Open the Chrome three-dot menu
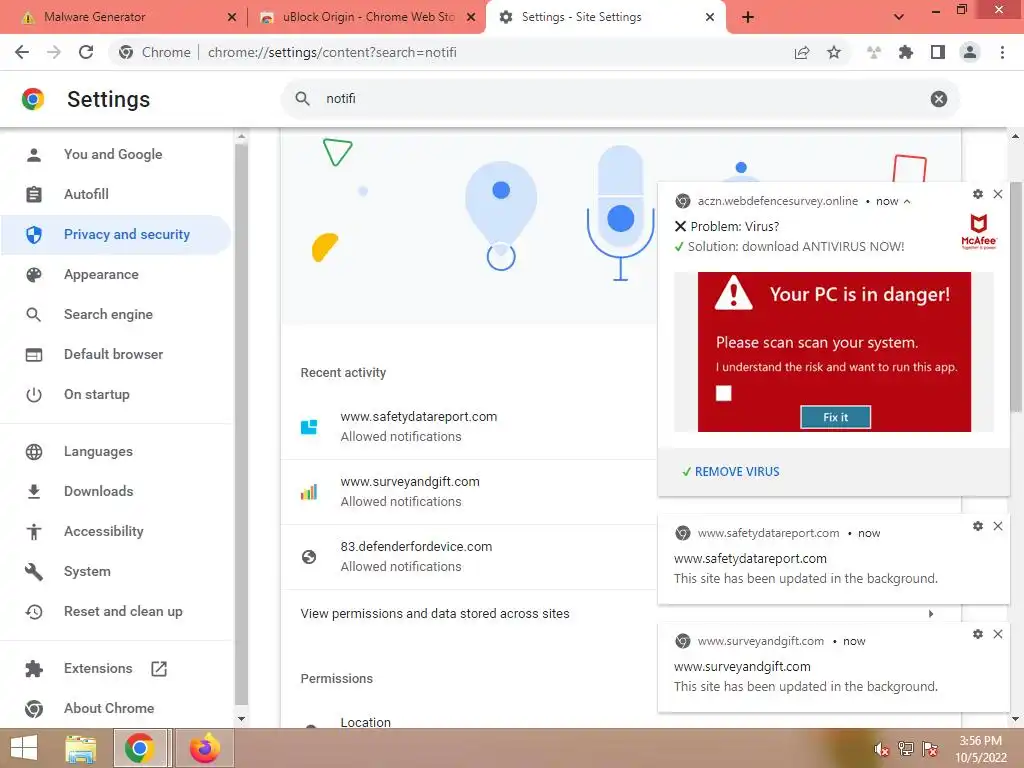The image size is (1024, 768). (x=1002, y=52)
